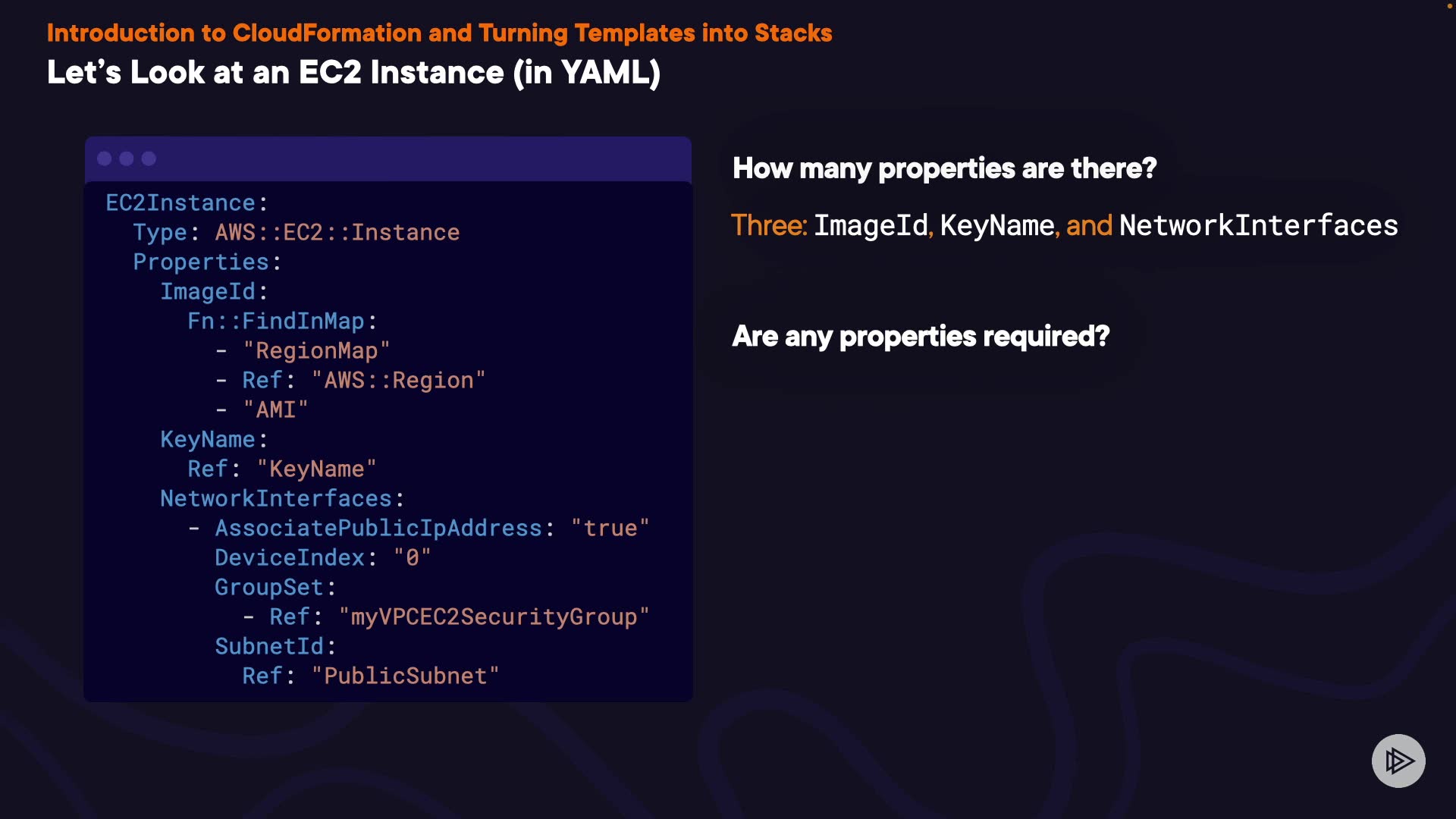Viewport: 1456px width, 819px height.
Task: Click the "RegionMap" string in the code
Action: tap(316, 351)
